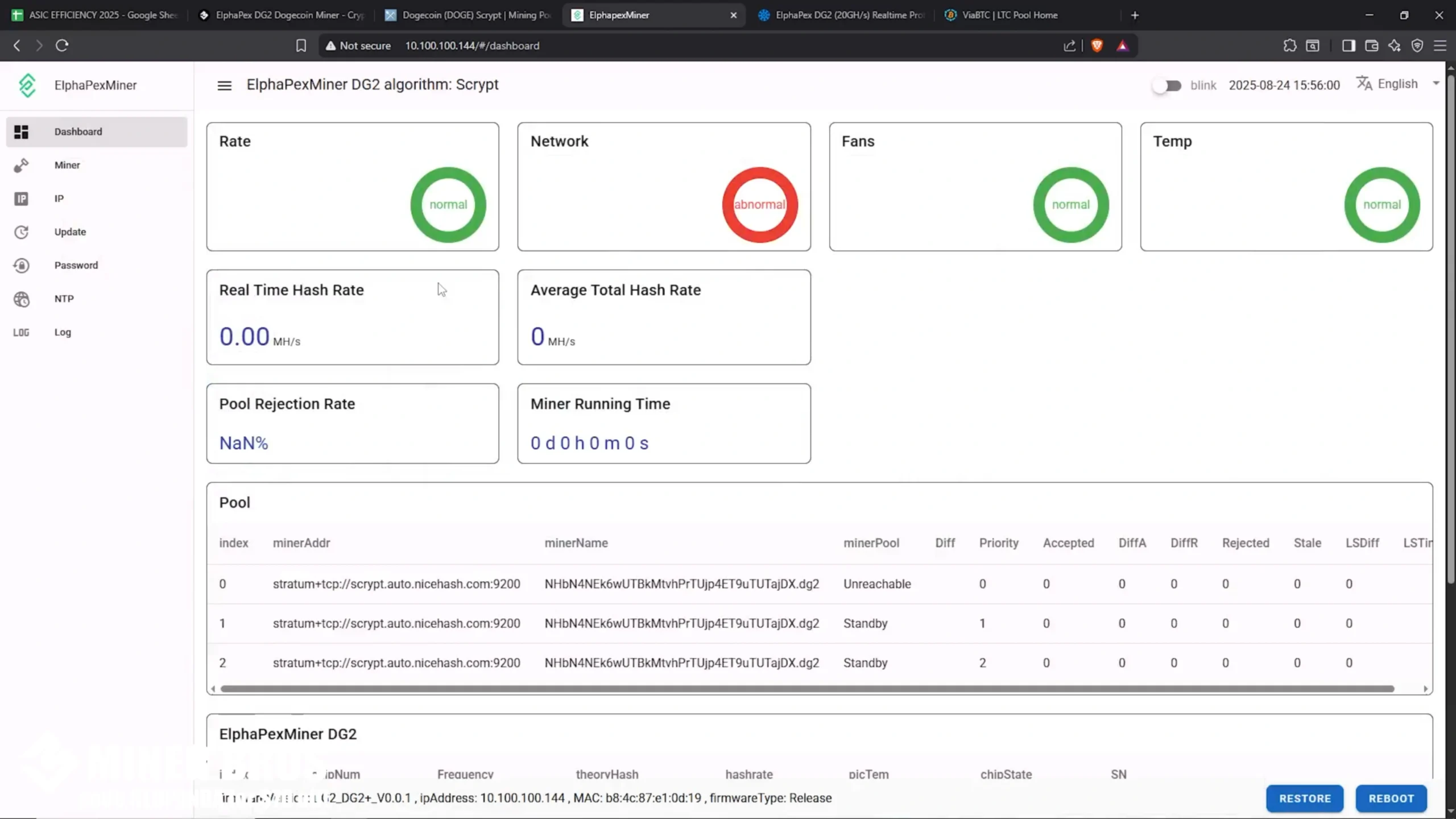Click the browser forward arrow
This screenshot has height=819, width=1456.
click(x=39, y=45)
